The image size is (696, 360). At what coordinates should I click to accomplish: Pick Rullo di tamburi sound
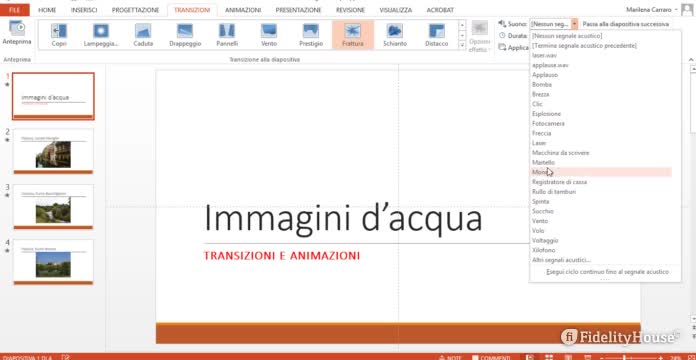pyautogui.click(x=554, y=192)
